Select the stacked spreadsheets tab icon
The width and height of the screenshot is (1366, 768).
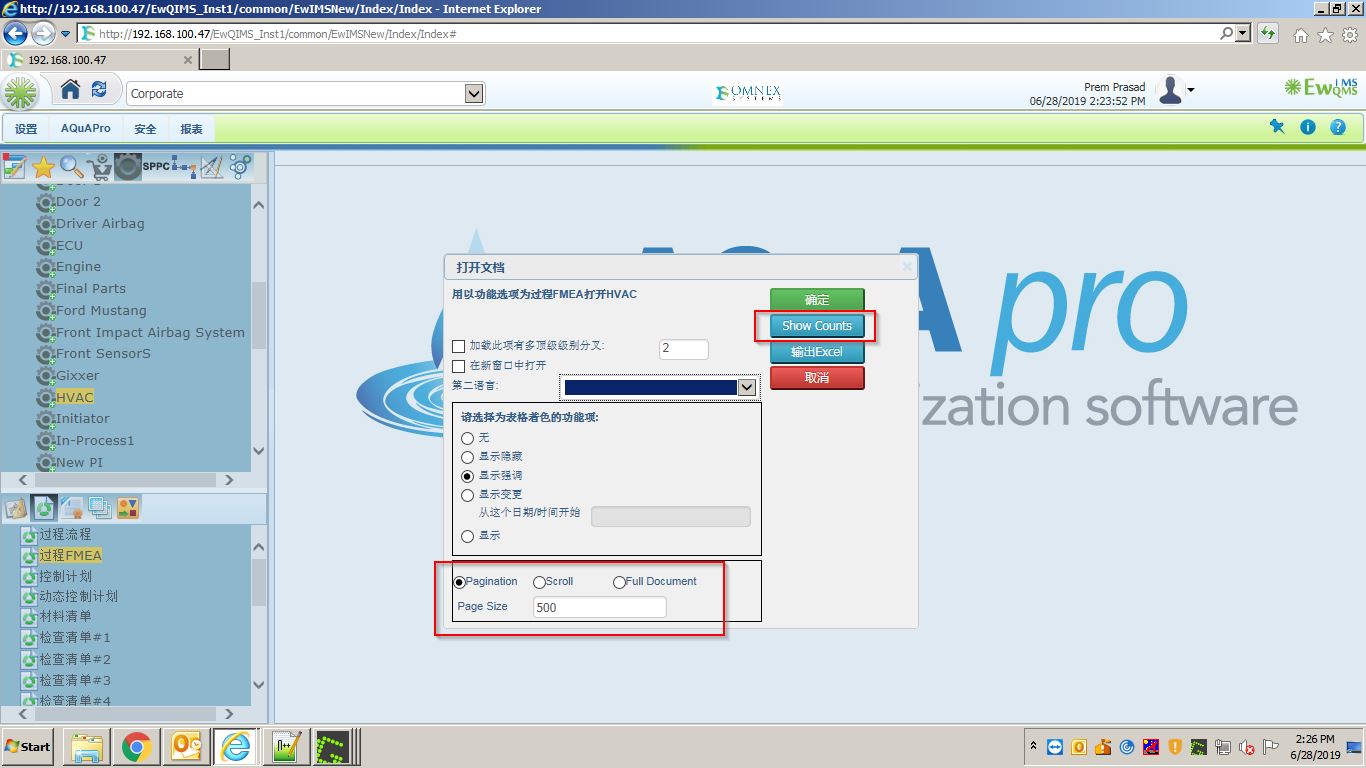click(100, 508)
